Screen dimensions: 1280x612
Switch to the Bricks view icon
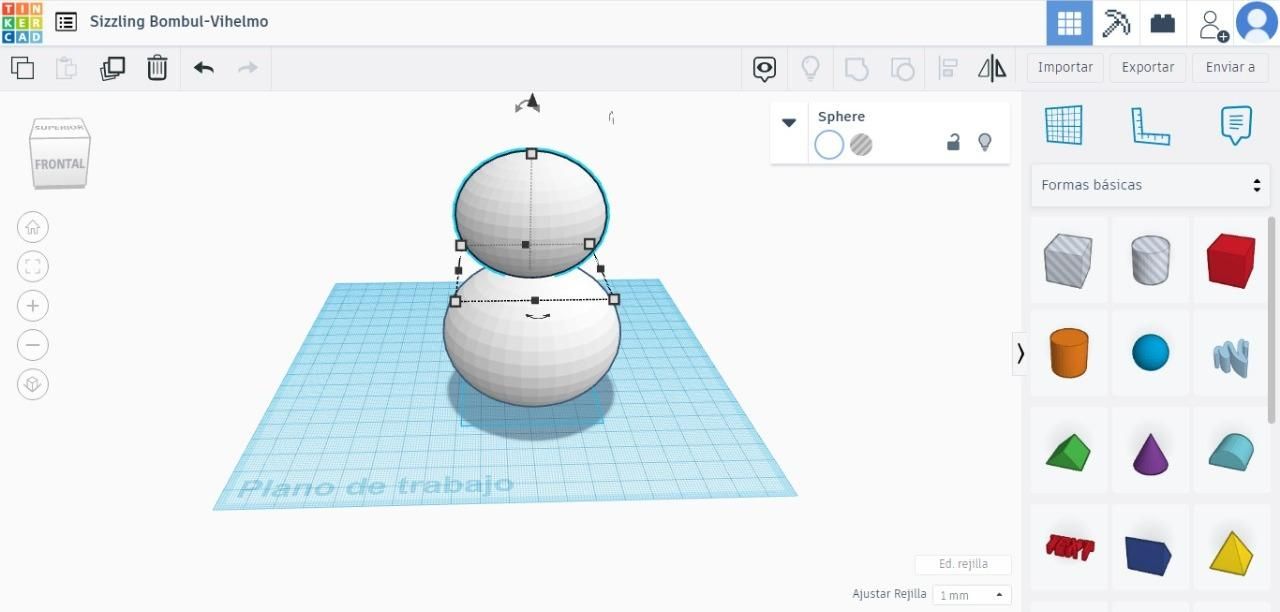[x=1162, y=23]
